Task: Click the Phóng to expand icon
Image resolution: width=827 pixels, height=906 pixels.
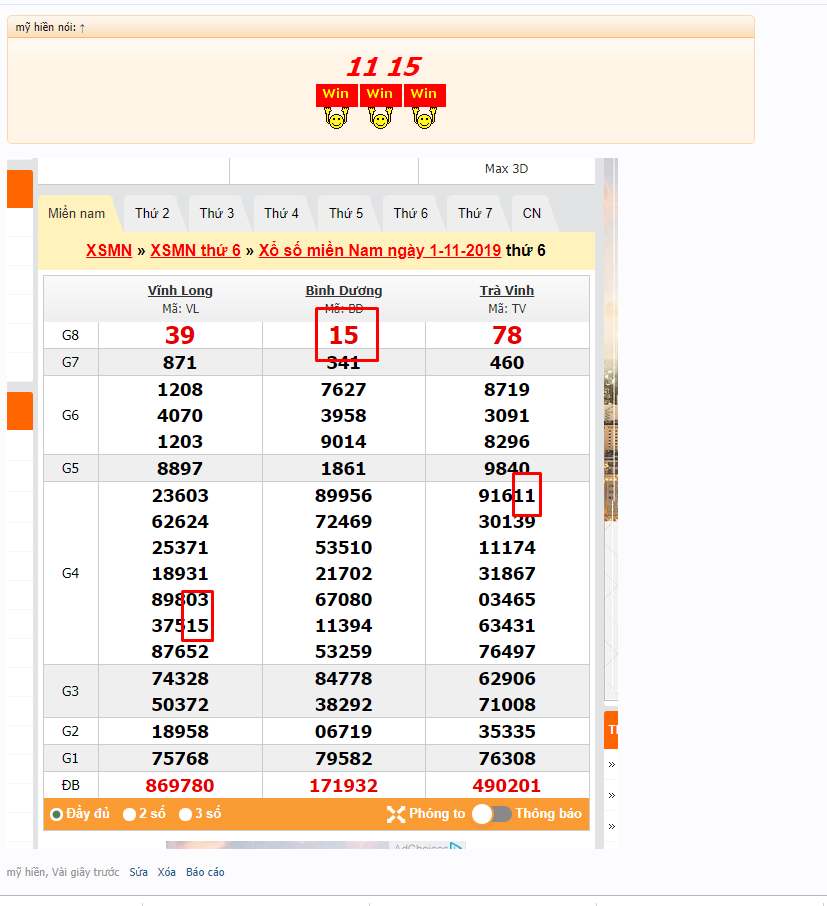Action: [396, 814]
